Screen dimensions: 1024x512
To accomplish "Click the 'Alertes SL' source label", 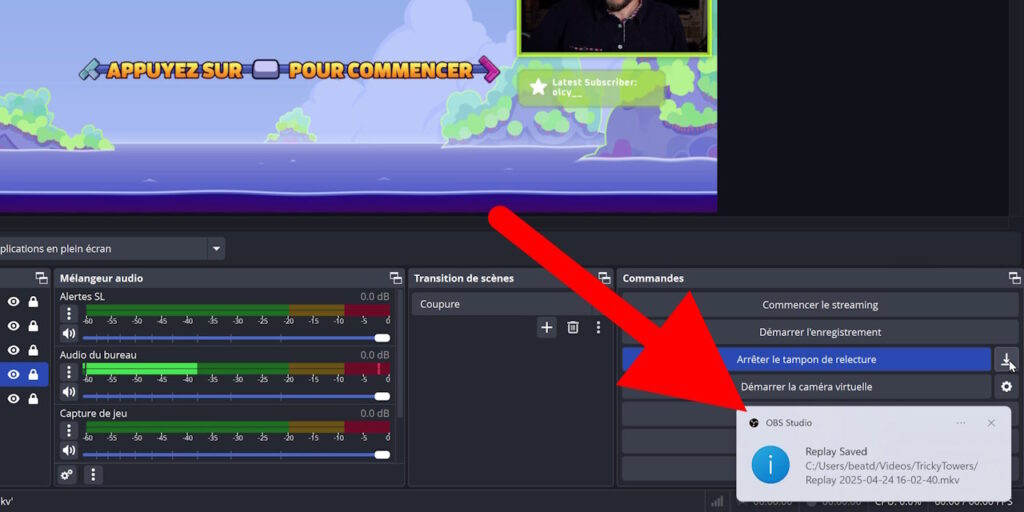I will tap(82, 296).
